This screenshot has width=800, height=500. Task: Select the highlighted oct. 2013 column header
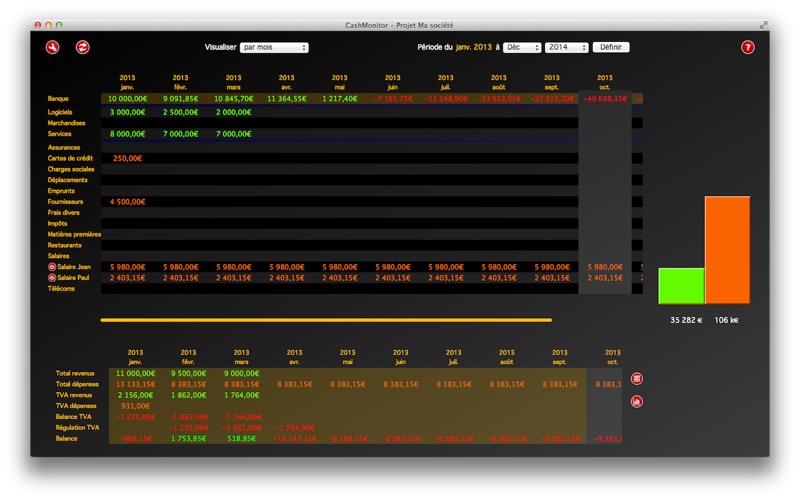(x=605, y=82)
